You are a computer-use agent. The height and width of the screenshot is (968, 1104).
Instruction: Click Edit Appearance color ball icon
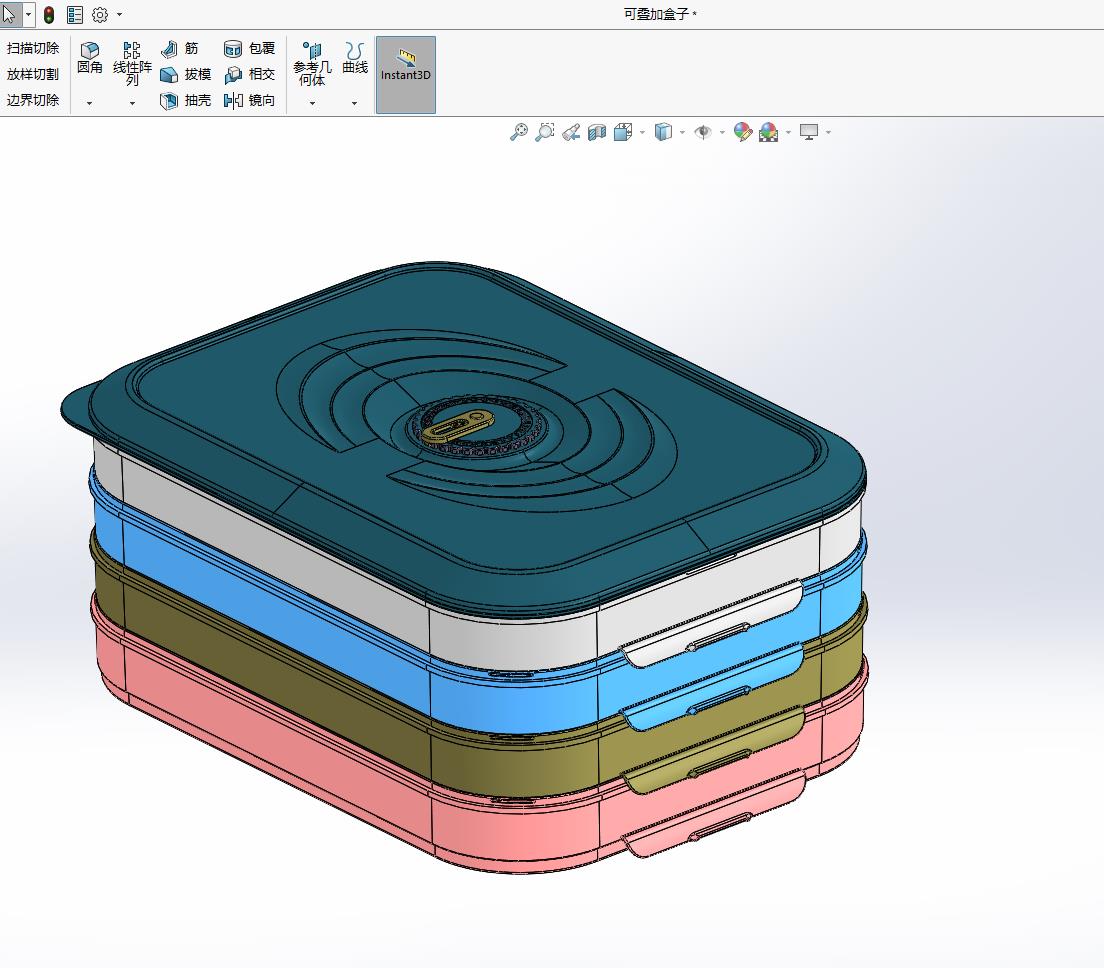point(743,132)
